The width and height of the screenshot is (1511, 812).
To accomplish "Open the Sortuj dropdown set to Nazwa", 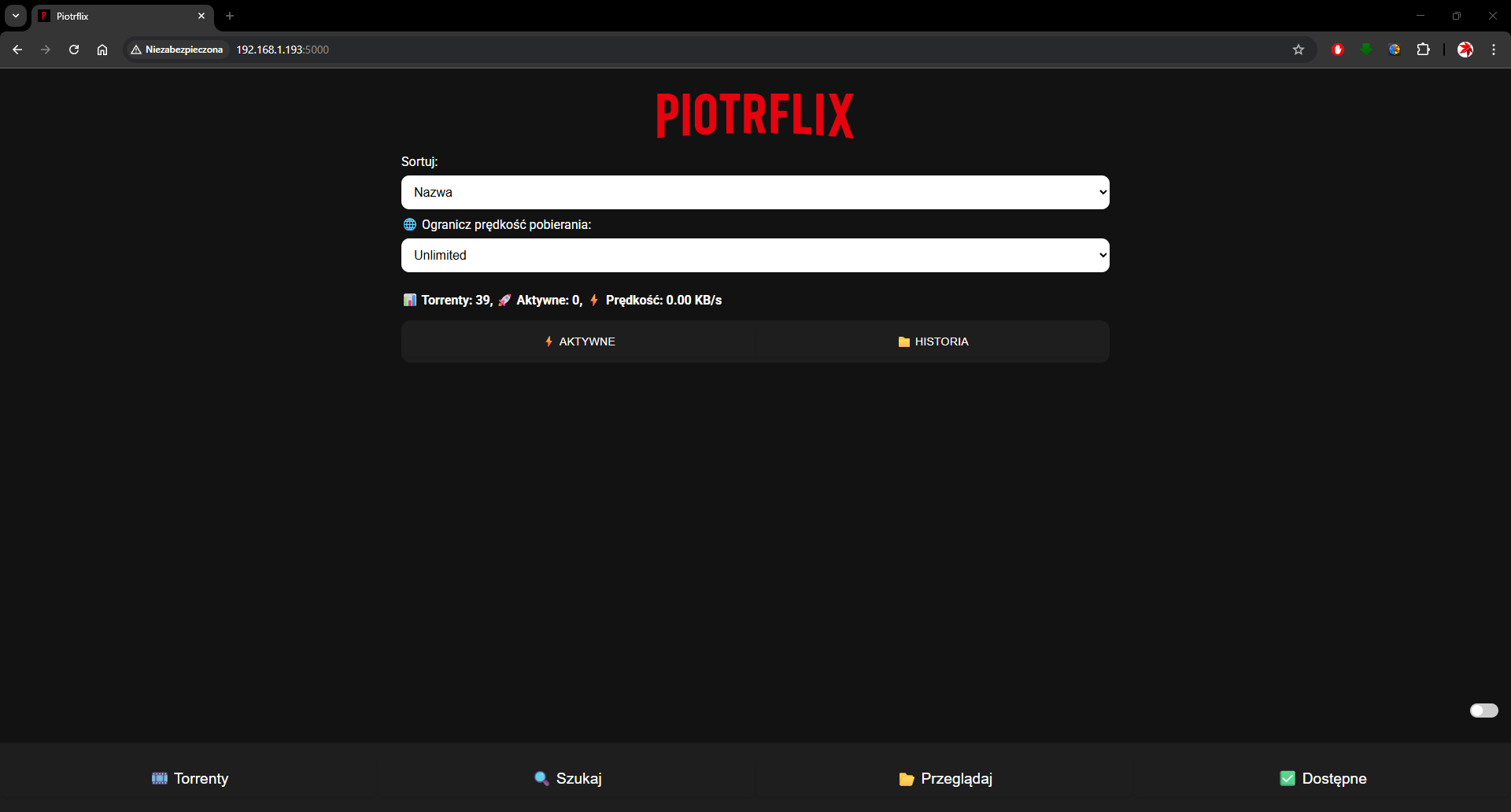I will click(755, 192).
